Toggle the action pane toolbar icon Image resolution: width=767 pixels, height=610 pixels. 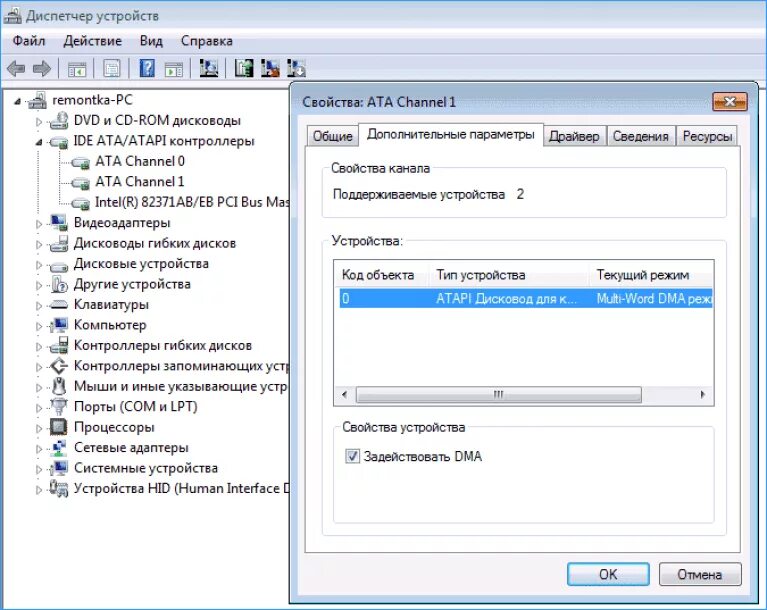174,68
